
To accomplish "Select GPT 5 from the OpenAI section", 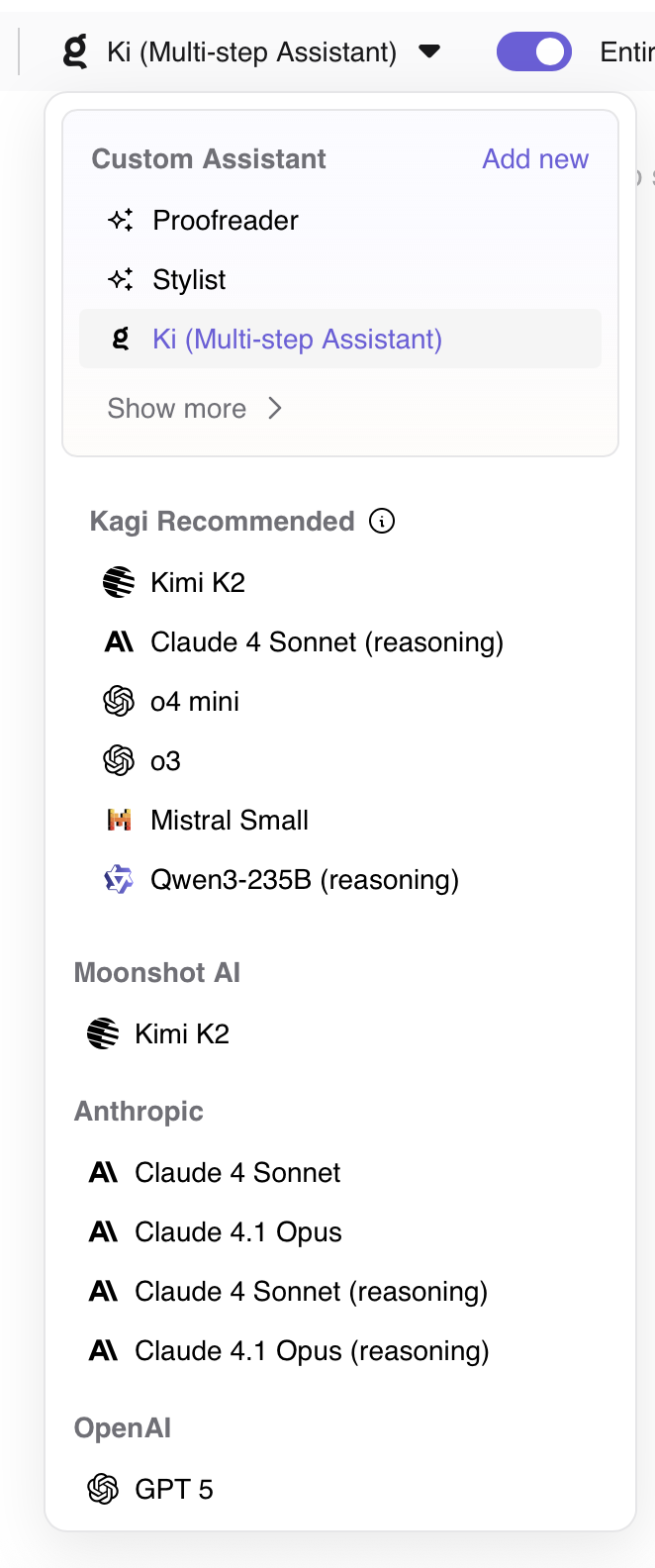I will click(173, 1489).
